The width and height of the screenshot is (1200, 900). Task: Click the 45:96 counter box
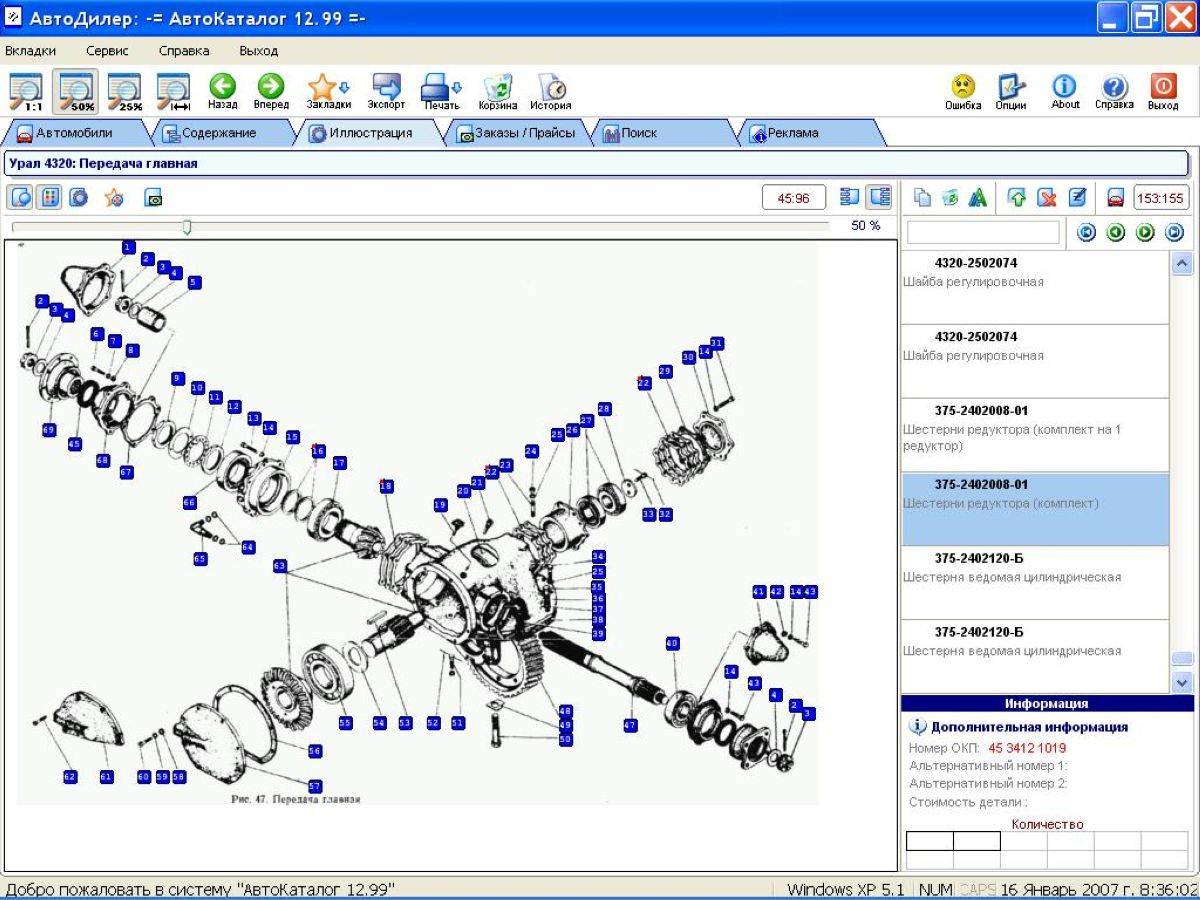coord(794,198)
